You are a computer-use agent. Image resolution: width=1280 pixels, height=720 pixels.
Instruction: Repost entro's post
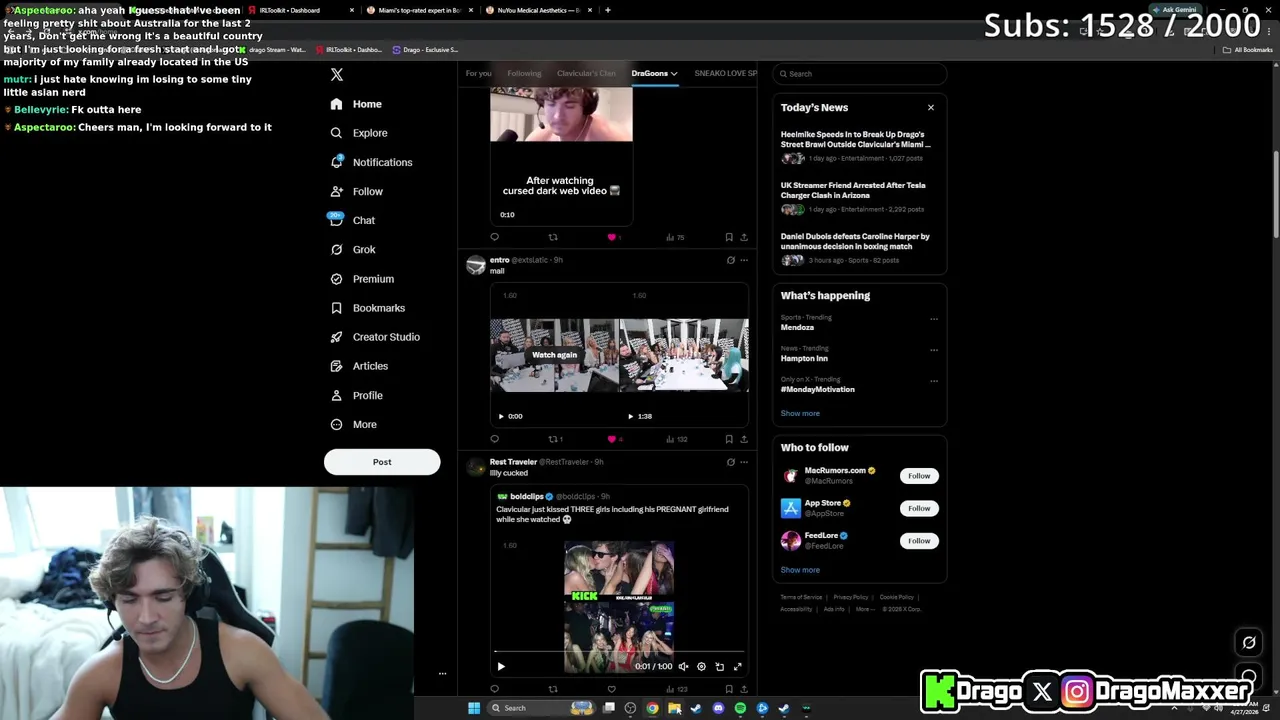(553, 439)
